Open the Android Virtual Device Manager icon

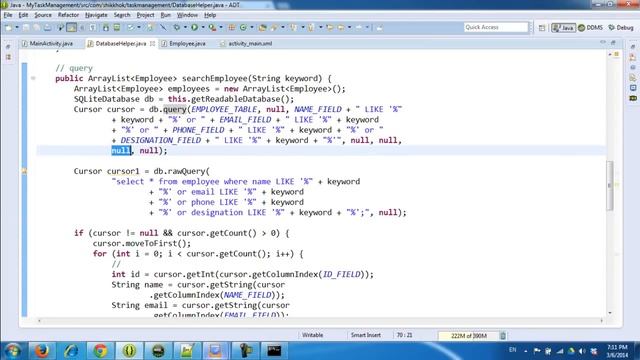pyautogui.click(x=117, y=27)
